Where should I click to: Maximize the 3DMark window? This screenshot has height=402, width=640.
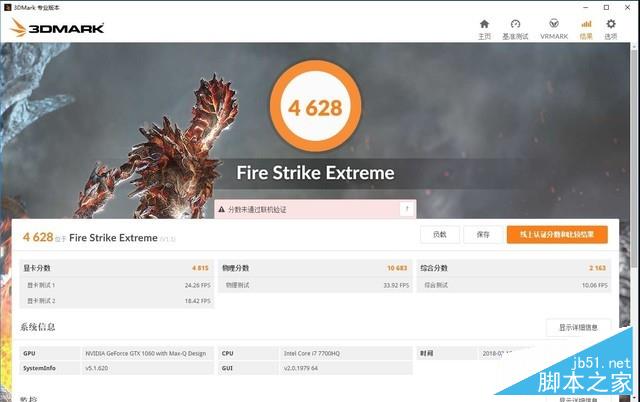[607, 7]
